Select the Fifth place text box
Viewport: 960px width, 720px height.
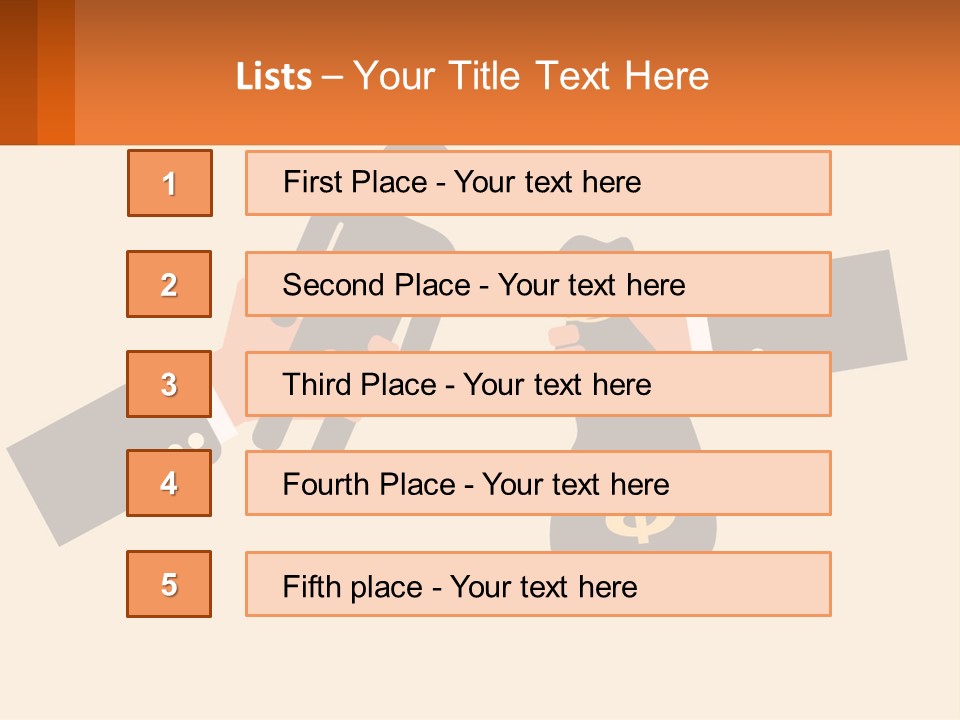[538, 584]
